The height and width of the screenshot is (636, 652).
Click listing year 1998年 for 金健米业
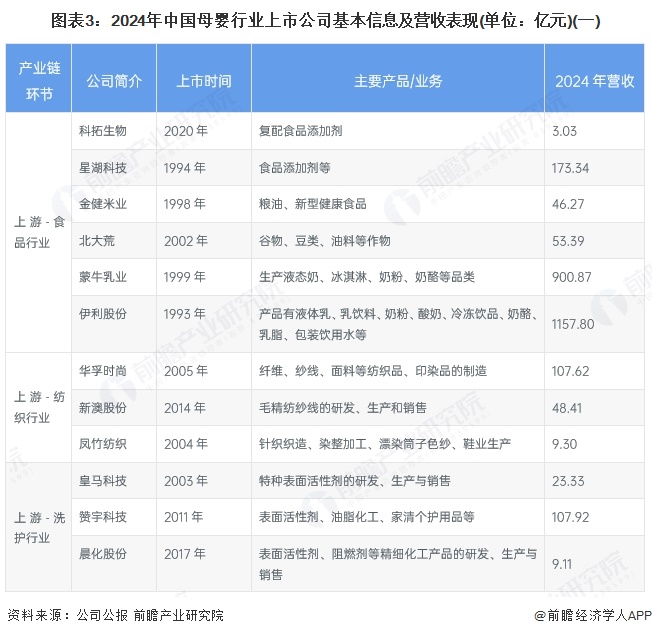(185, 204)
